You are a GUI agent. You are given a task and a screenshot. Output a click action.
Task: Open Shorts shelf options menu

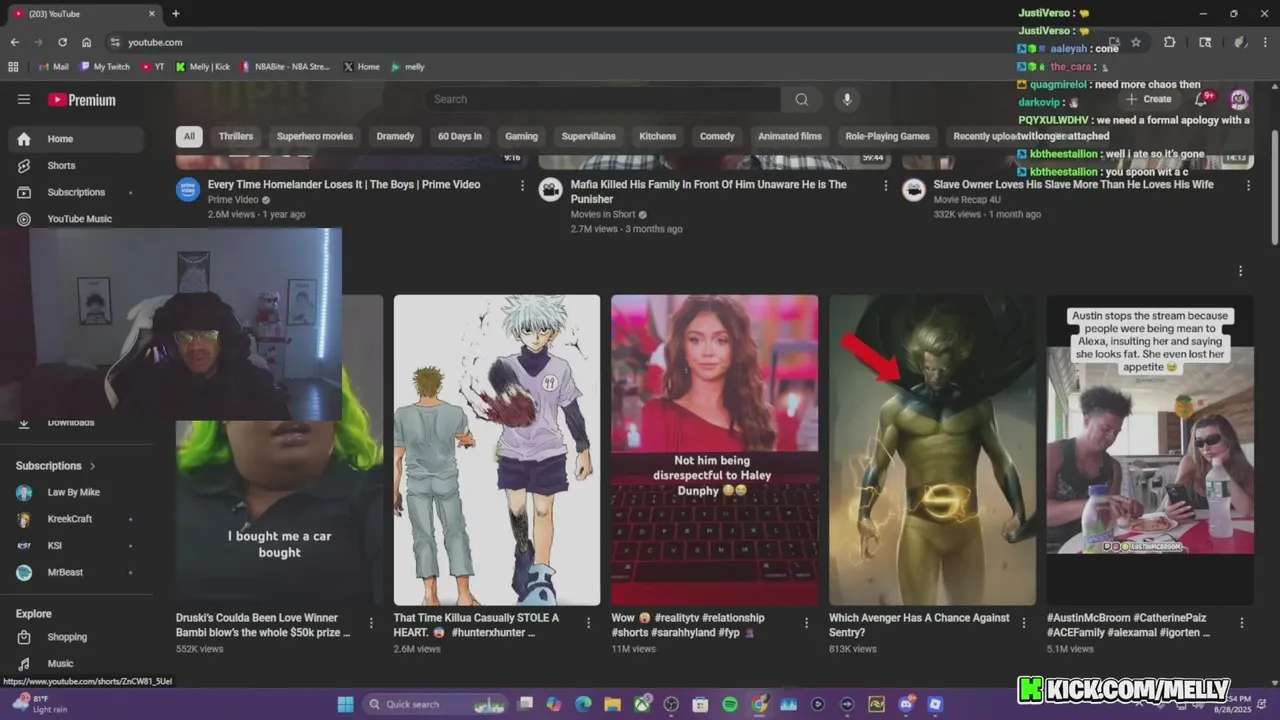coord(1240,271)
